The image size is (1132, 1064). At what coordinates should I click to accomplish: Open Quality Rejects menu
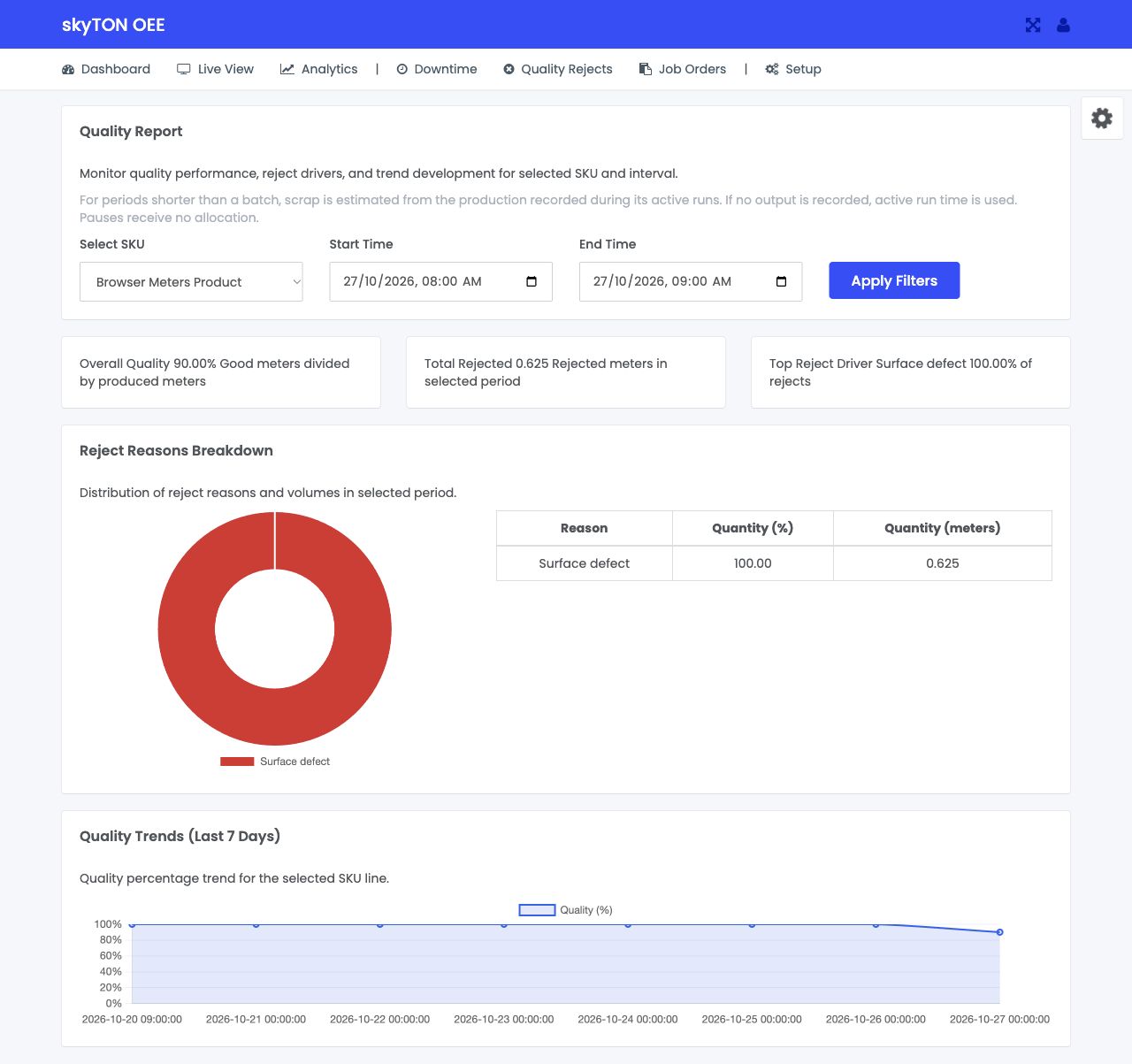(x=558, y=69)
